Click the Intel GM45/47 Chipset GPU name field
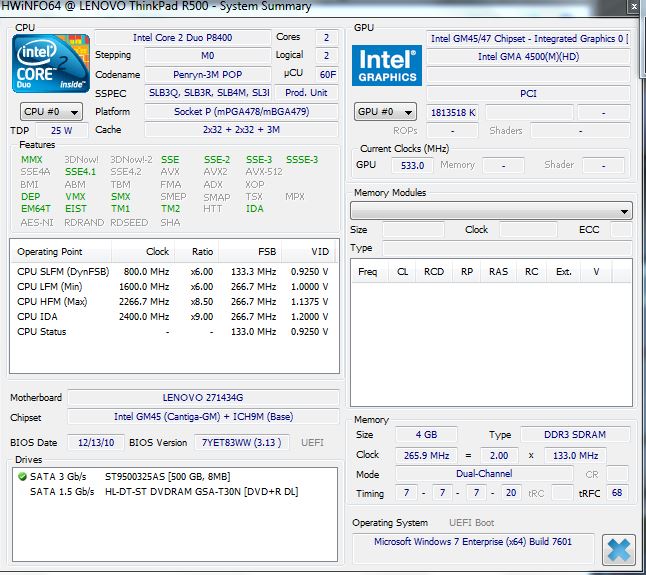Image resolution: width=646 pixels, height=575 pixels. tap(528, 39)
